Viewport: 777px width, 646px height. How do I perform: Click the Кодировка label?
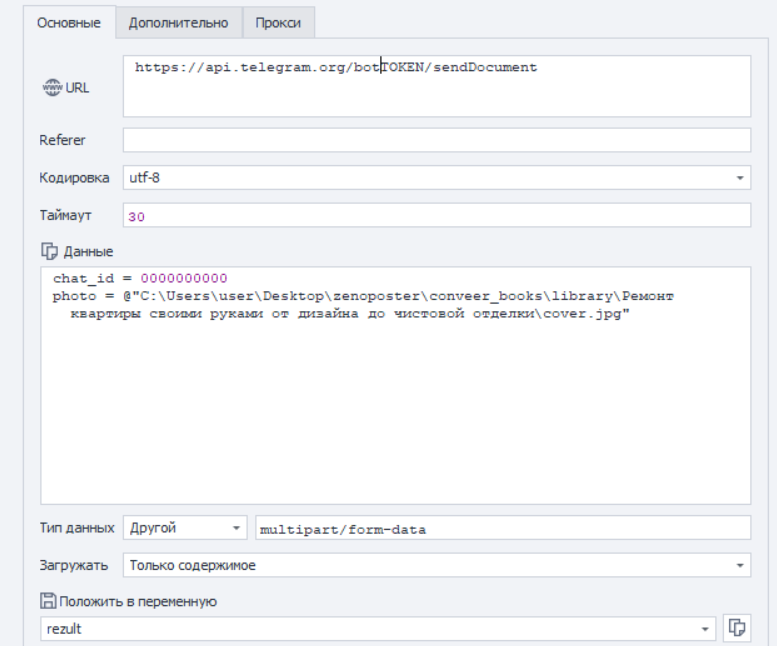(x=74, y=178)
